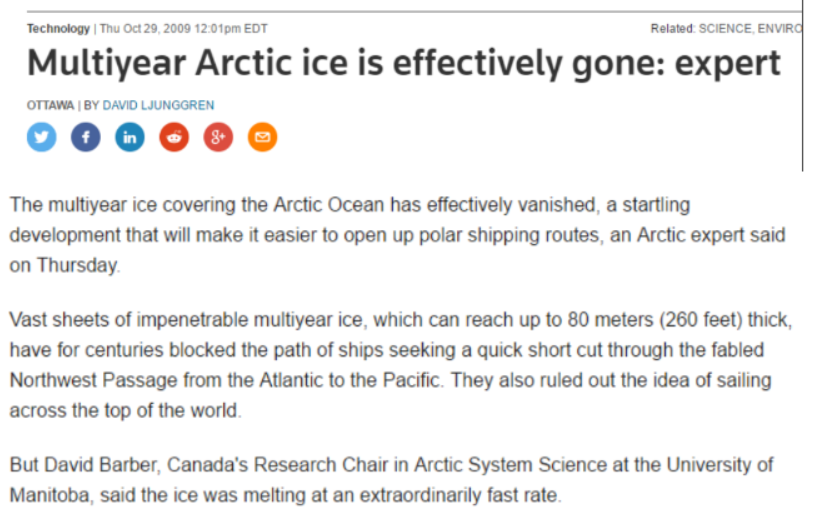821x514 pixels.
Task: Open the Technology section link
Action: point(58,28)
